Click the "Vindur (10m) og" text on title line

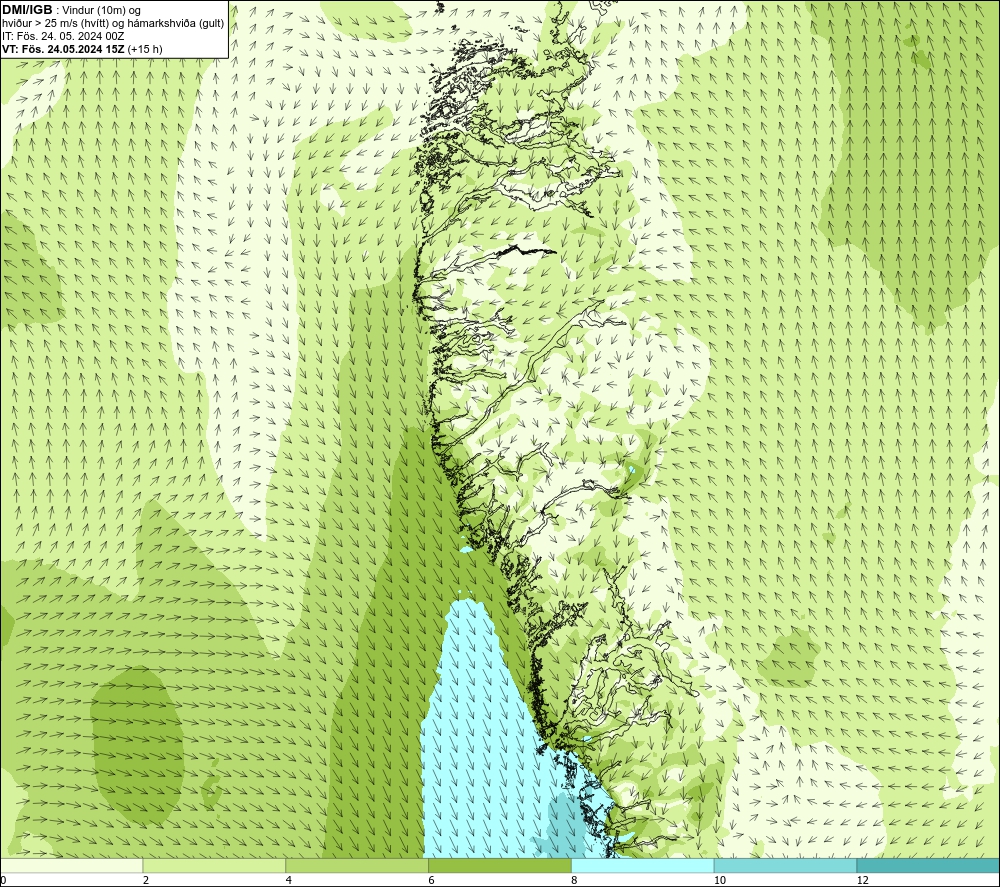101,11
